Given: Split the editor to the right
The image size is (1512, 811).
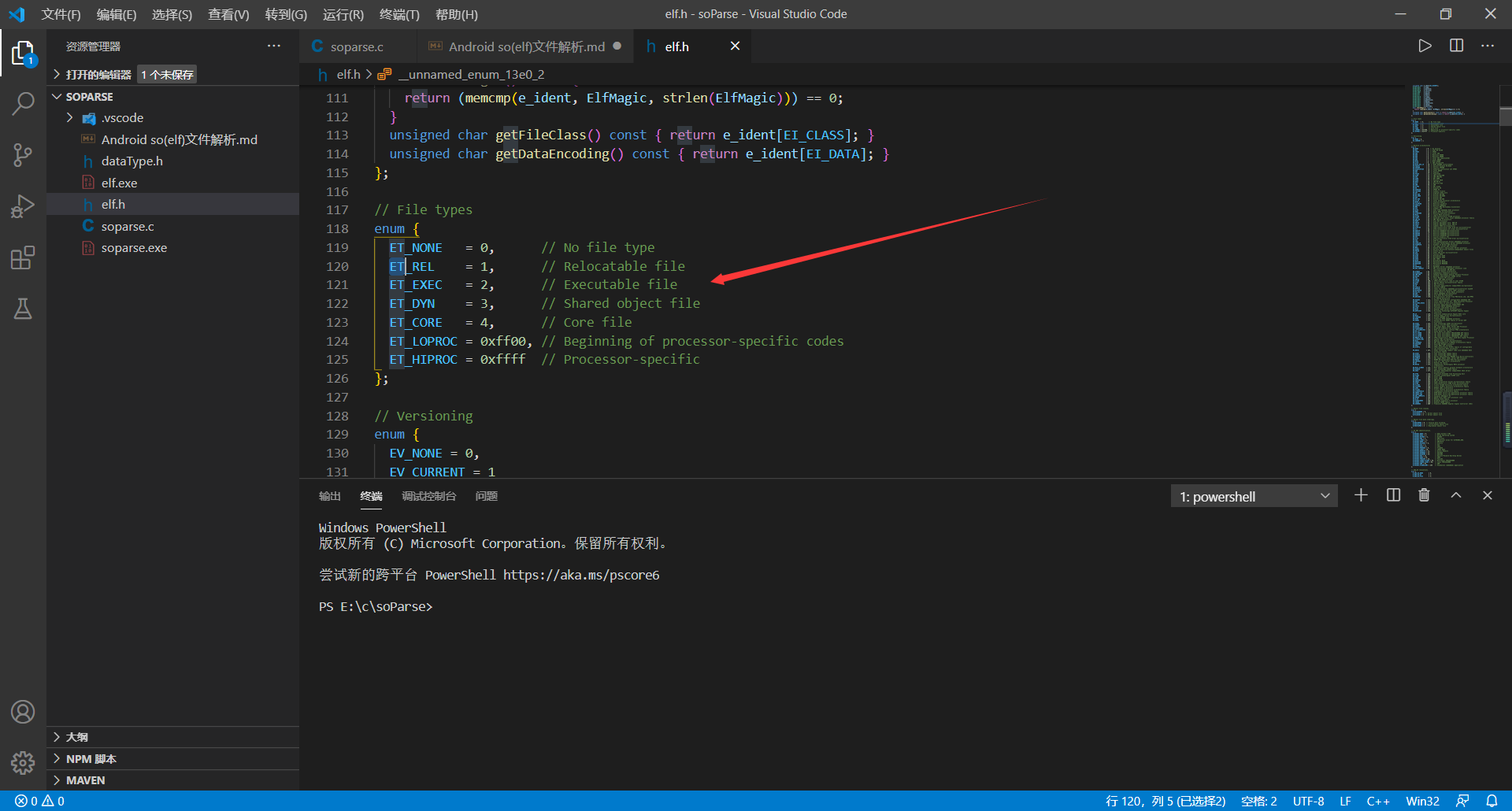Looking at the screenshot, I should [1456, 46].
